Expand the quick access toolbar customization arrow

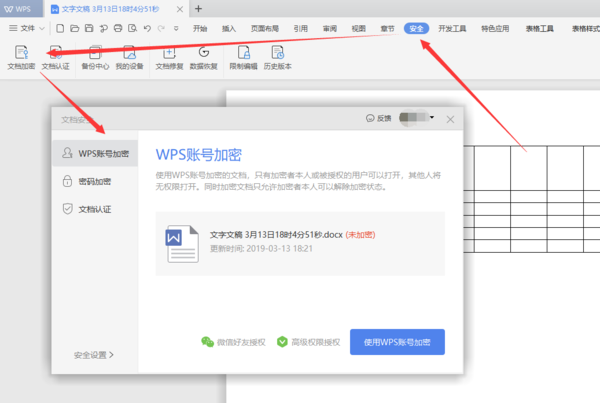tap(176, 28)
